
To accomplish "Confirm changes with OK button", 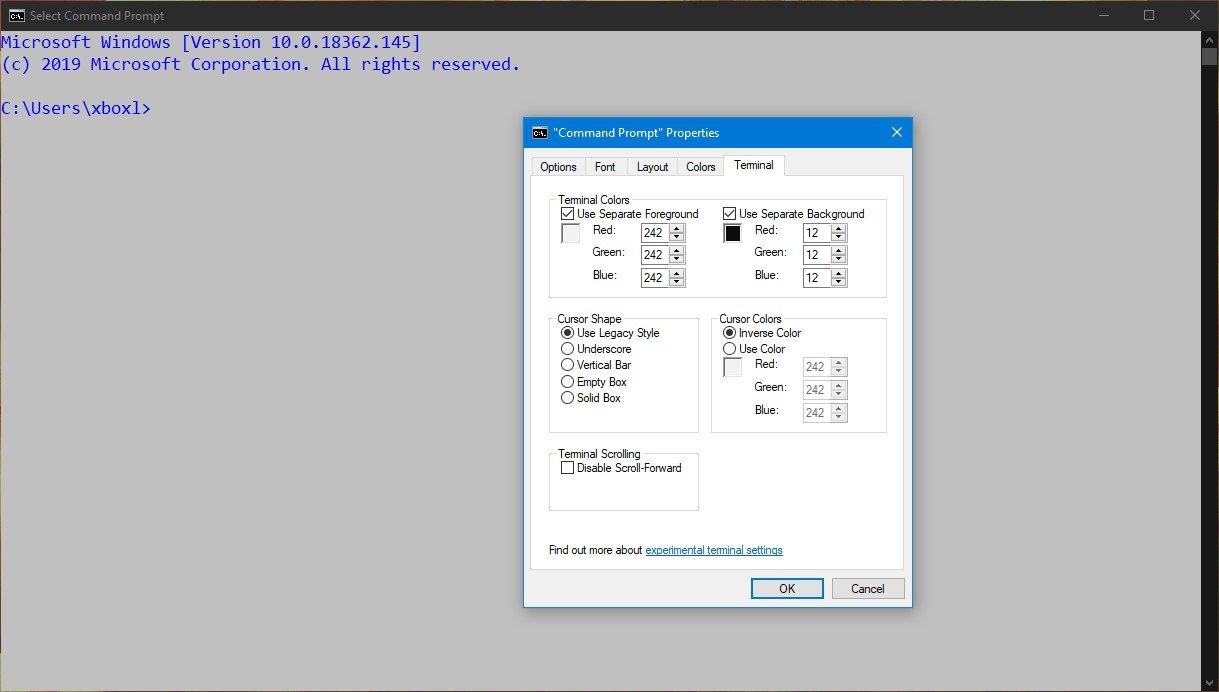I will pos(787,588).
